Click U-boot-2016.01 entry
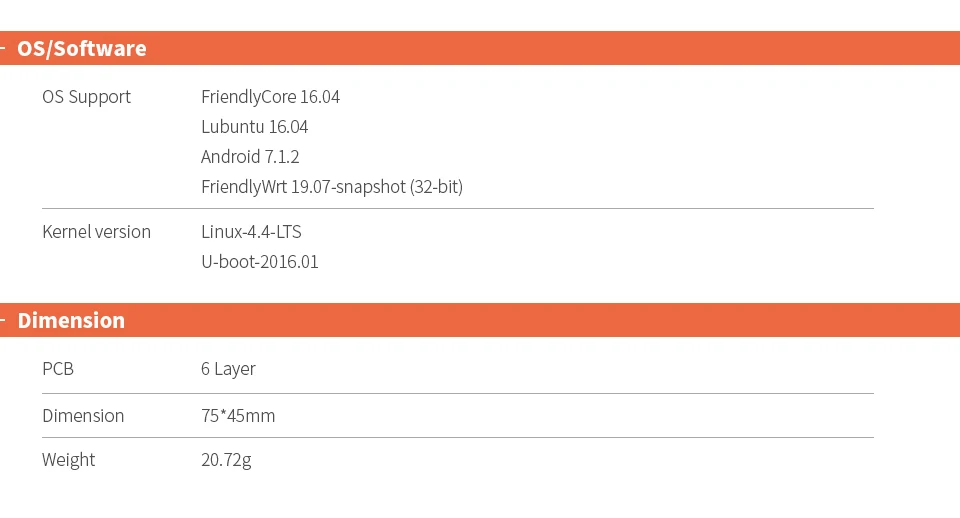Viewport: 960px width, 518px height. pyautogui.click(x=259, y=262)
